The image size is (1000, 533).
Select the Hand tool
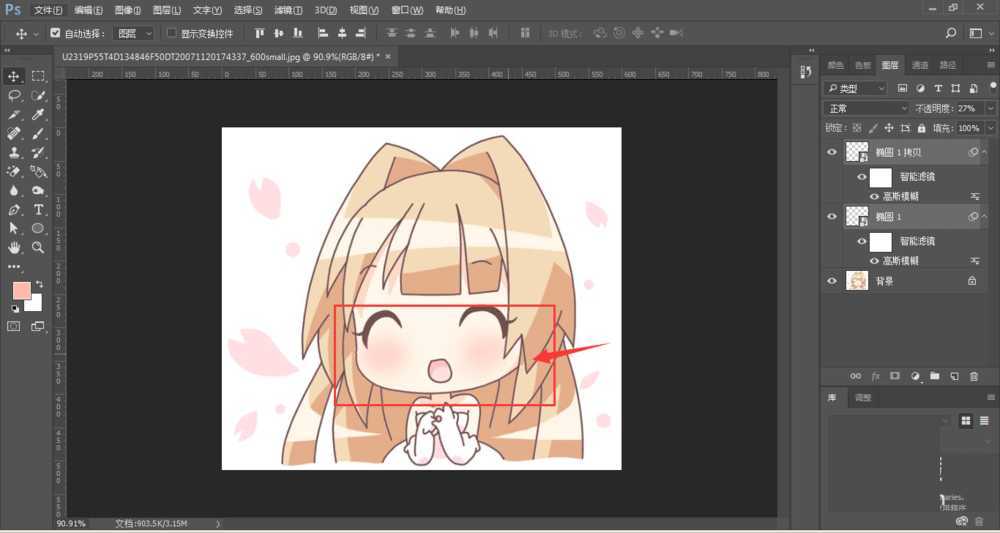tap(14, 247)
